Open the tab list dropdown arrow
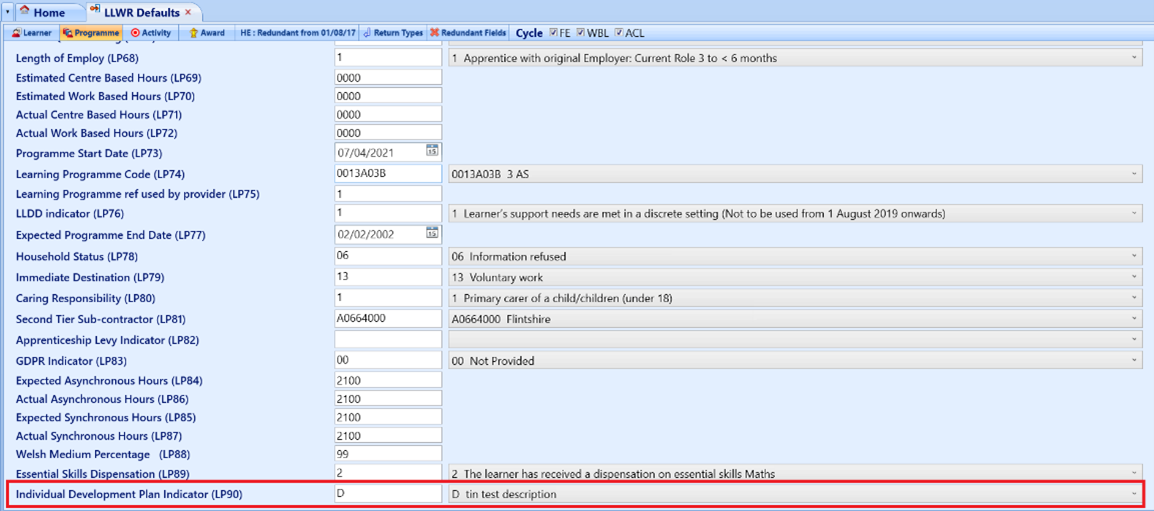The image size is (1154, 511). pyautogui.click(x=7, y=13)
